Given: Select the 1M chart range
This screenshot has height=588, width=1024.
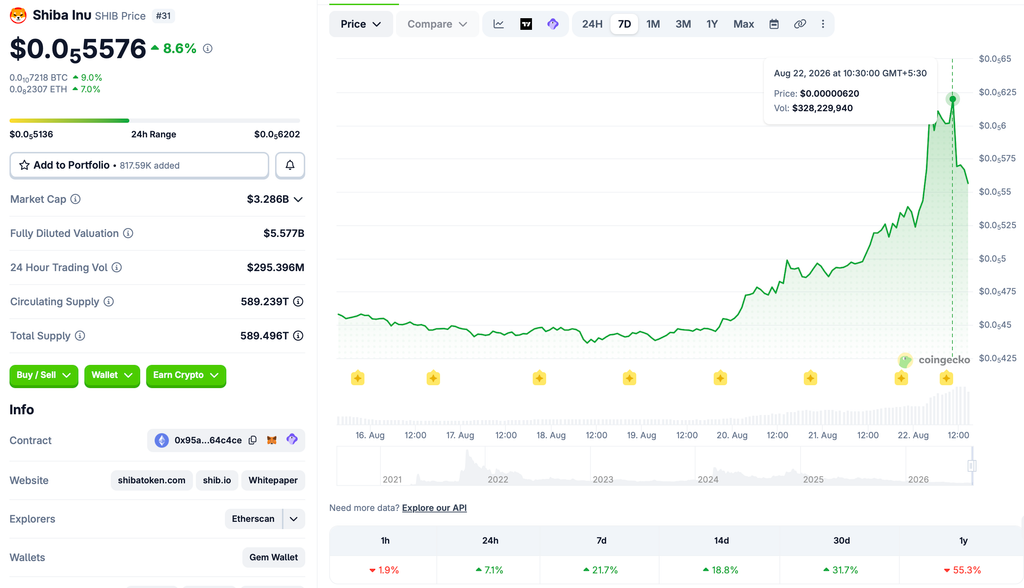Looking at the screenshot, I should 653,24.
